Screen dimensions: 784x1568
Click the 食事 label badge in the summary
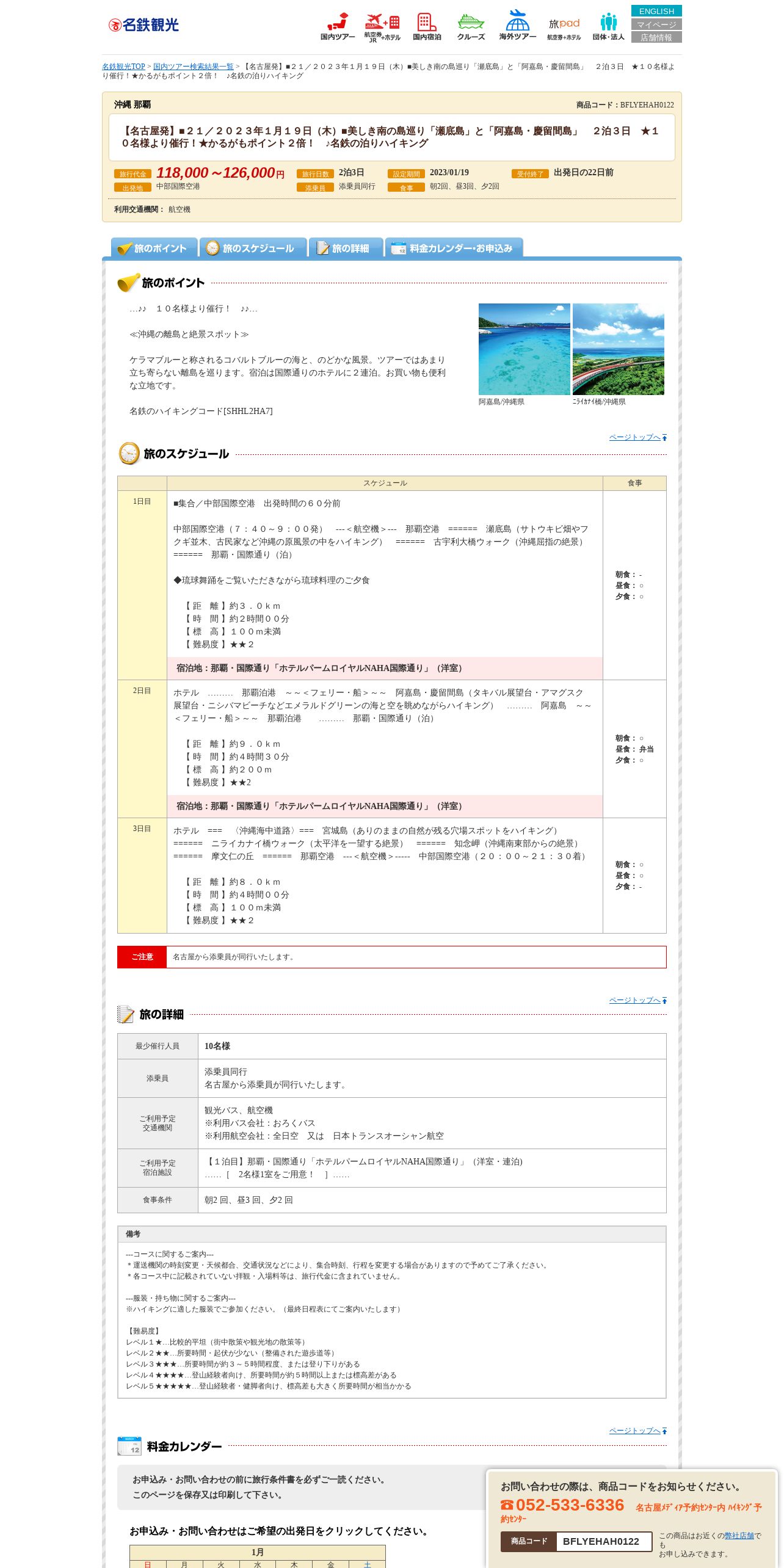pyautogui.click(x=406, y=187)
